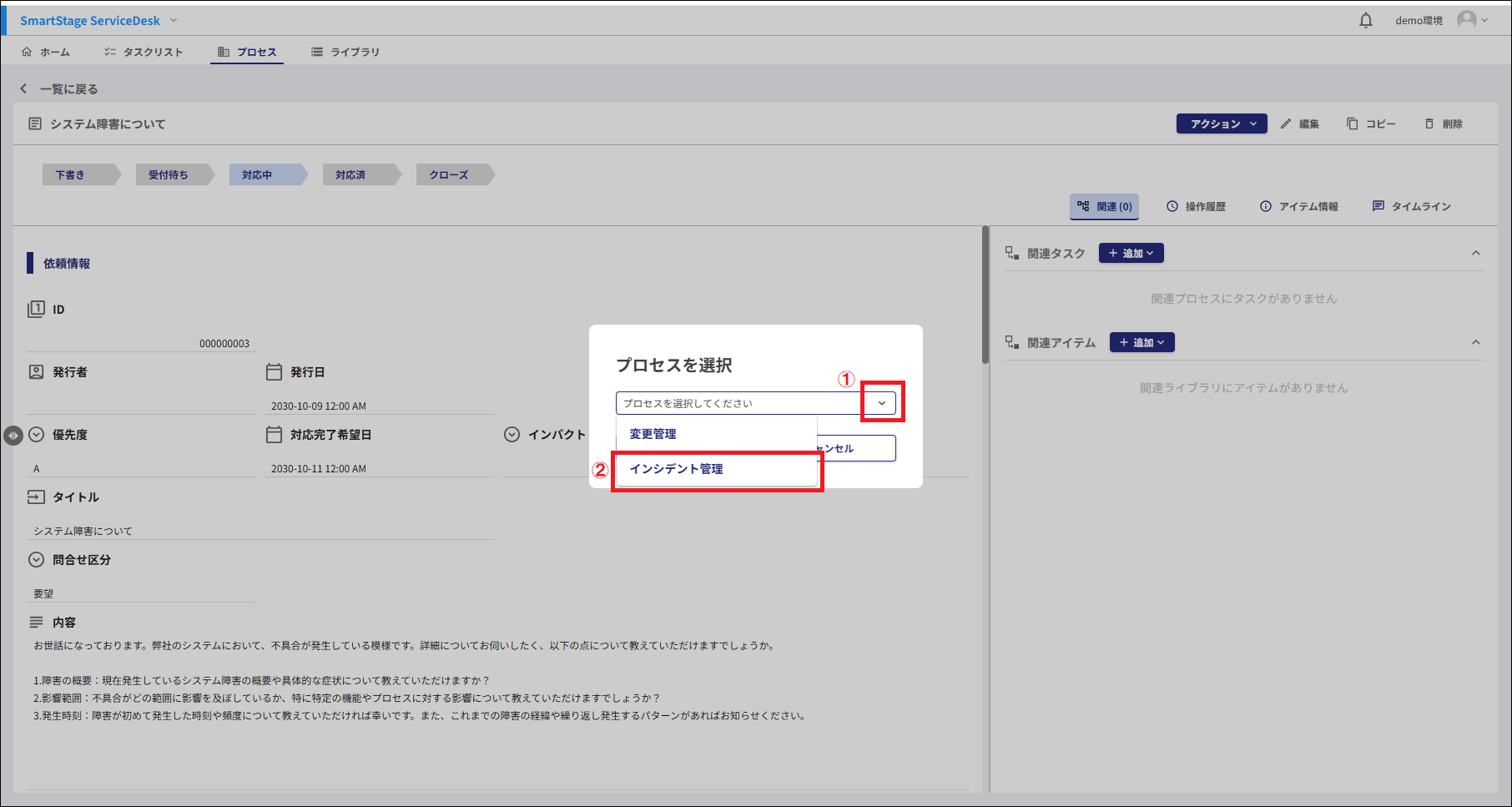Click the back arrow to return to list
Image resolution: width=1512 pixels, height=807 pixels.
(x=23, y=88)
